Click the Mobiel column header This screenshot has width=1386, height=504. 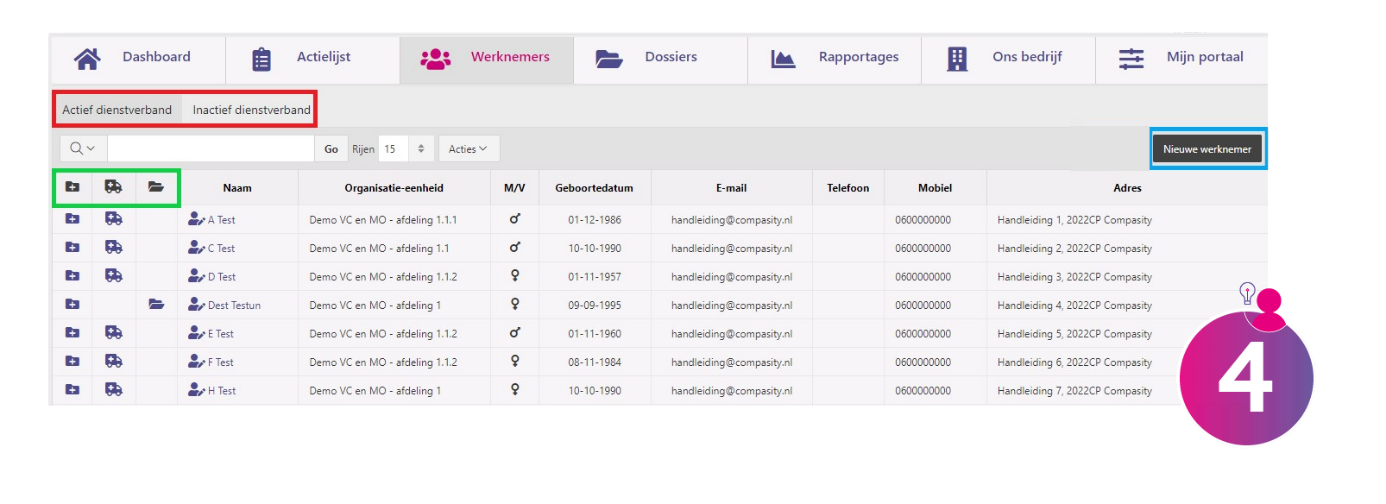(935, 187)
